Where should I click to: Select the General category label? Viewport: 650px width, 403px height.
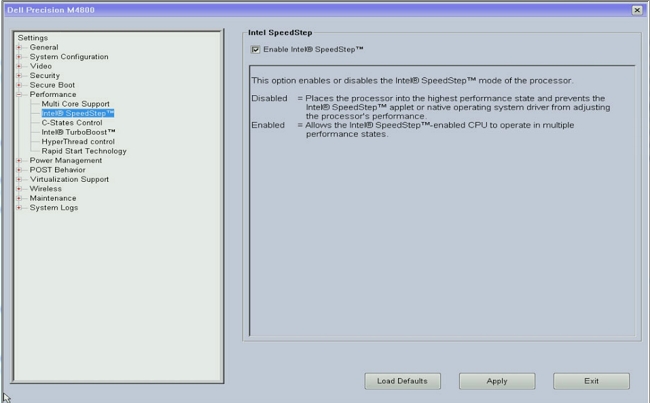44,47
